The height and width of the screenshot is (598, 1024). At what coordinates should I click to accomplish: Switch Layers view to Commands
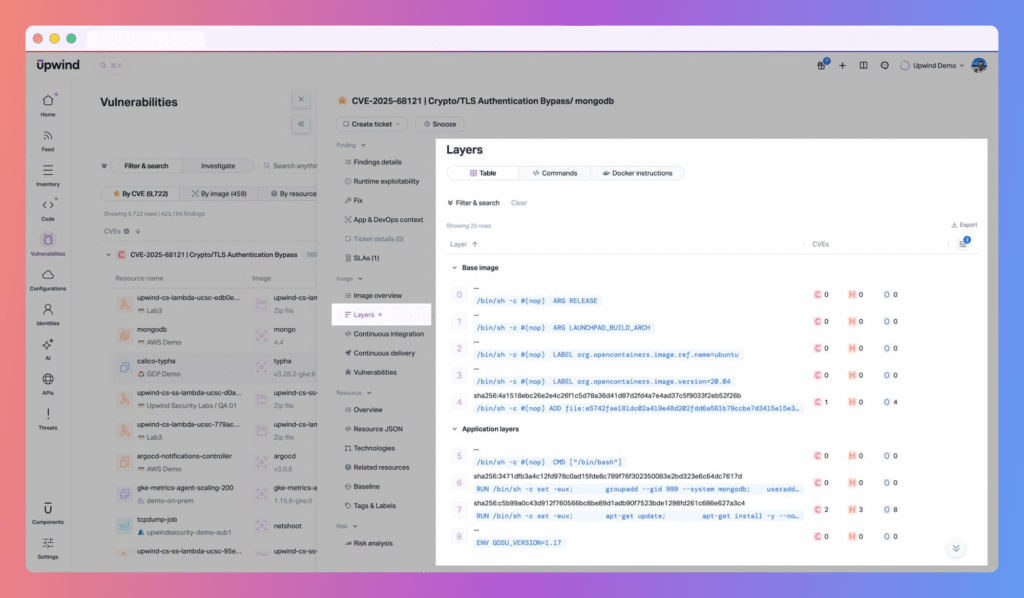point(554,173)
